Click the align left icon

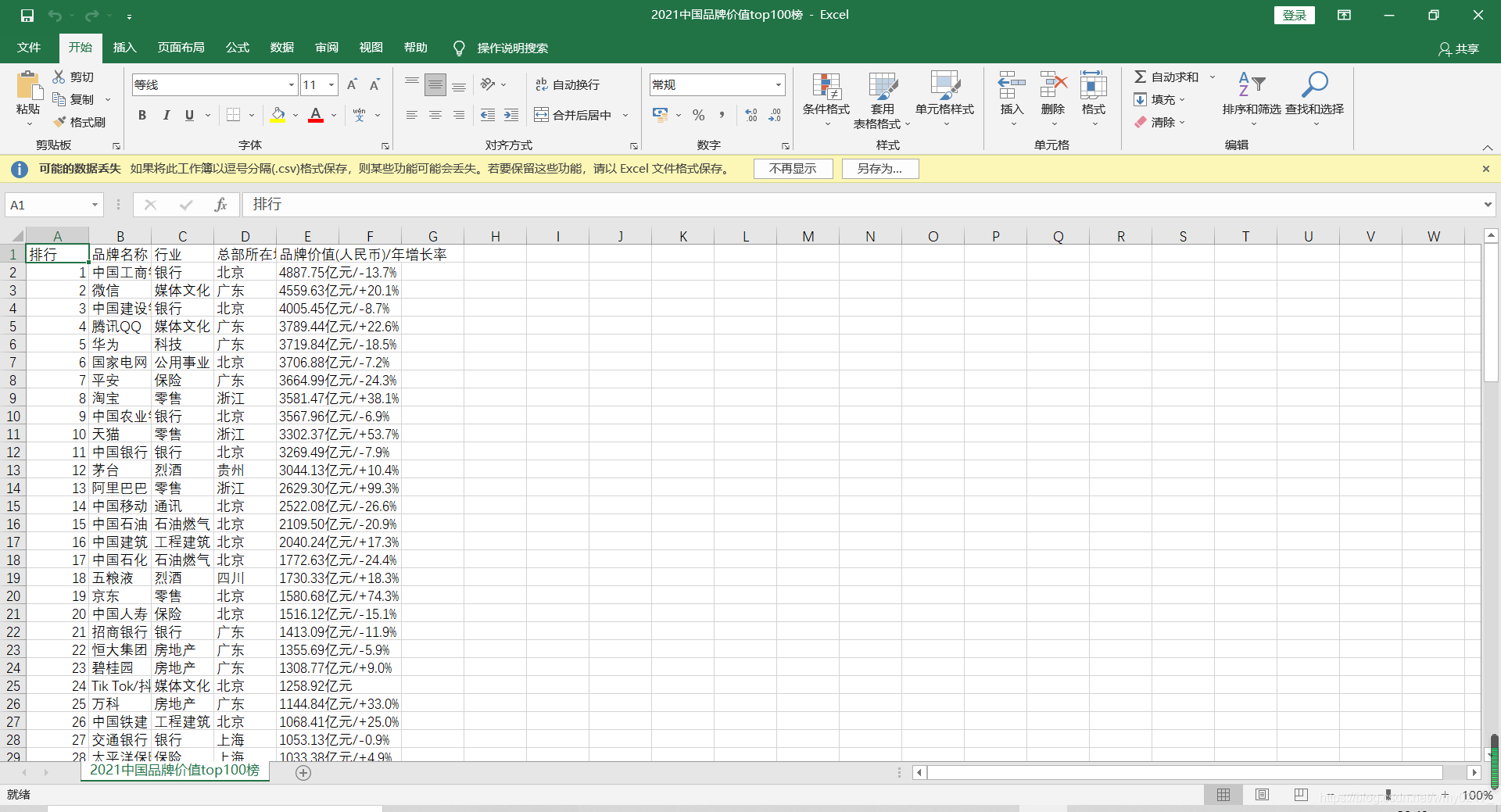[412, 115]
